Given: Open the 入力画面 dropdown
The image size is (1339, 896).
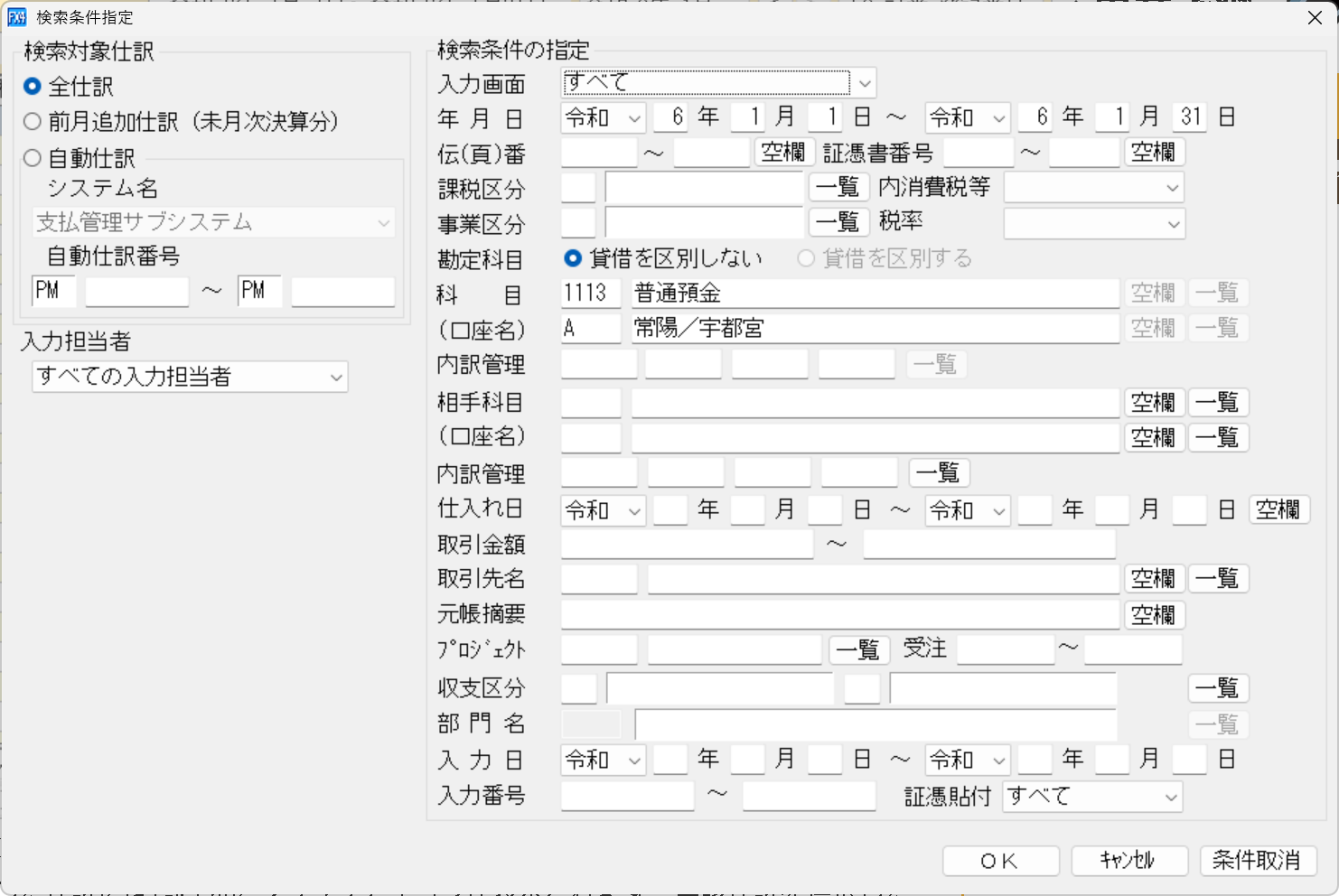Looking at the screenshot, I should pos(865,82).
